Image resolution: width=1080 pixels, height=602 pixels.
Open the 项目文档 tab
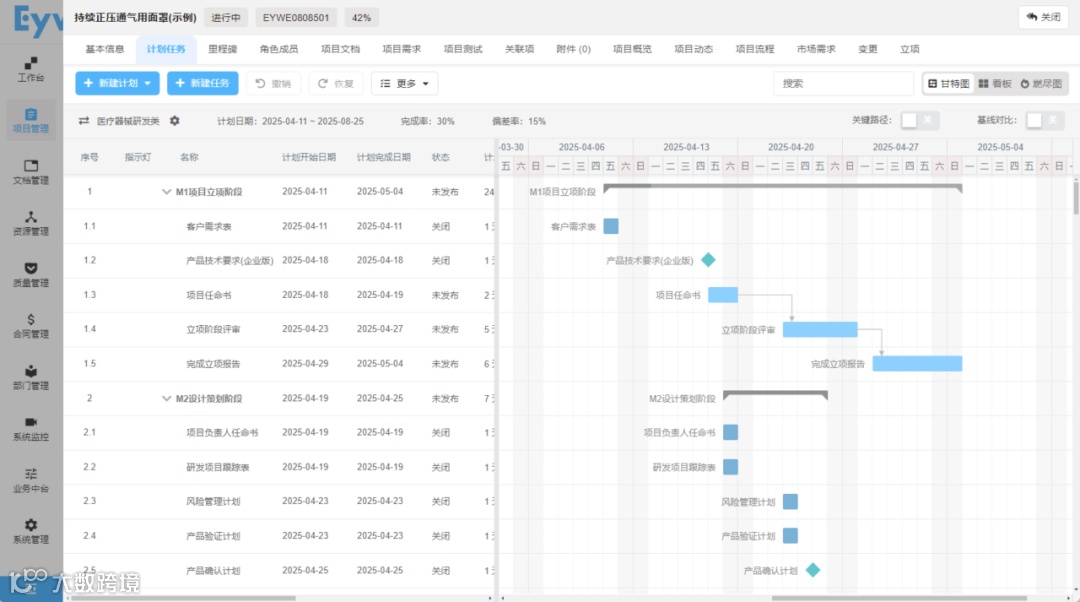coord(340,49)
